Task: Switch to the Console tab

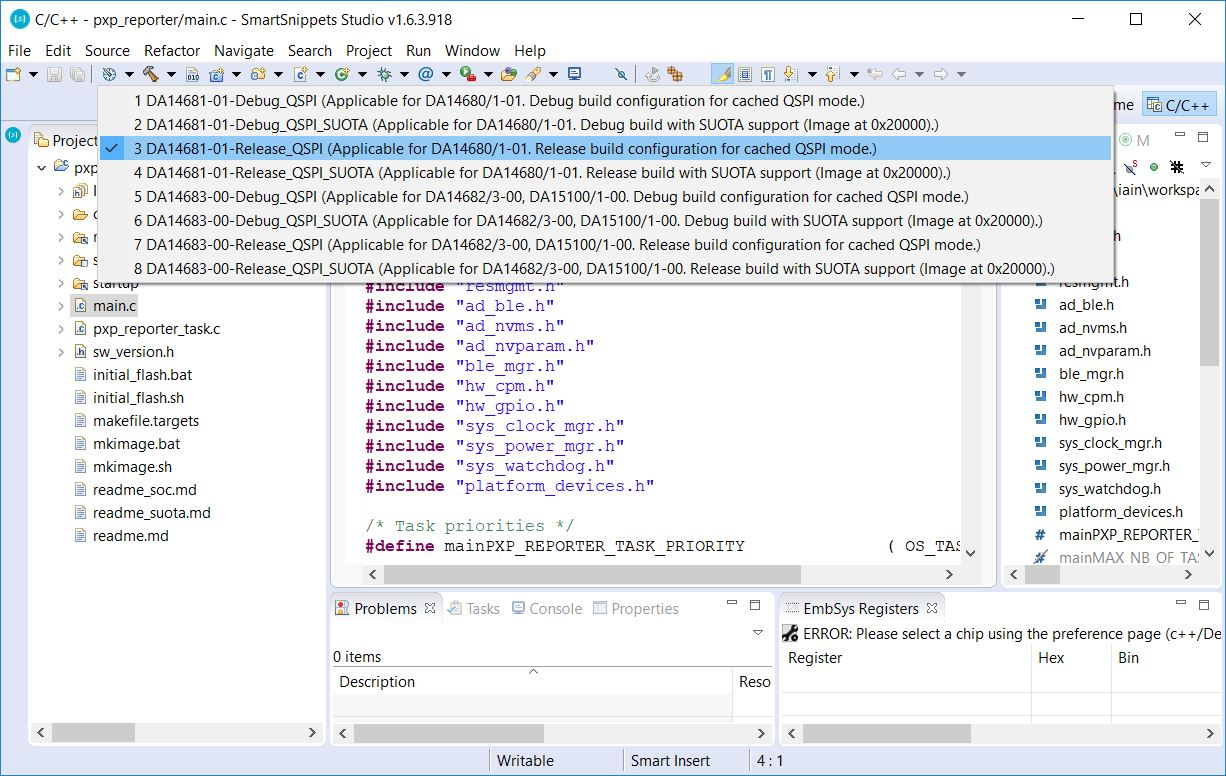Action: tap(546, 608)
